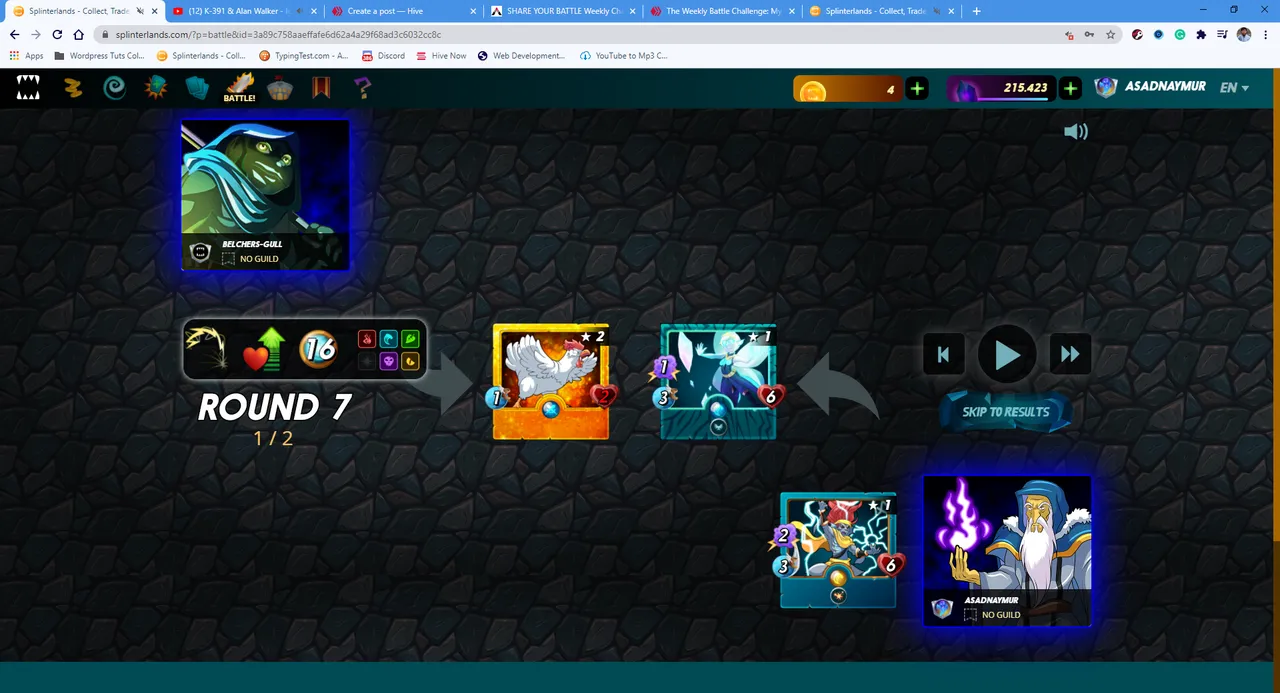Screen dimensions: 1280x693
Task: Select the ice pixie monster card
Action: (x=719, y=382)
